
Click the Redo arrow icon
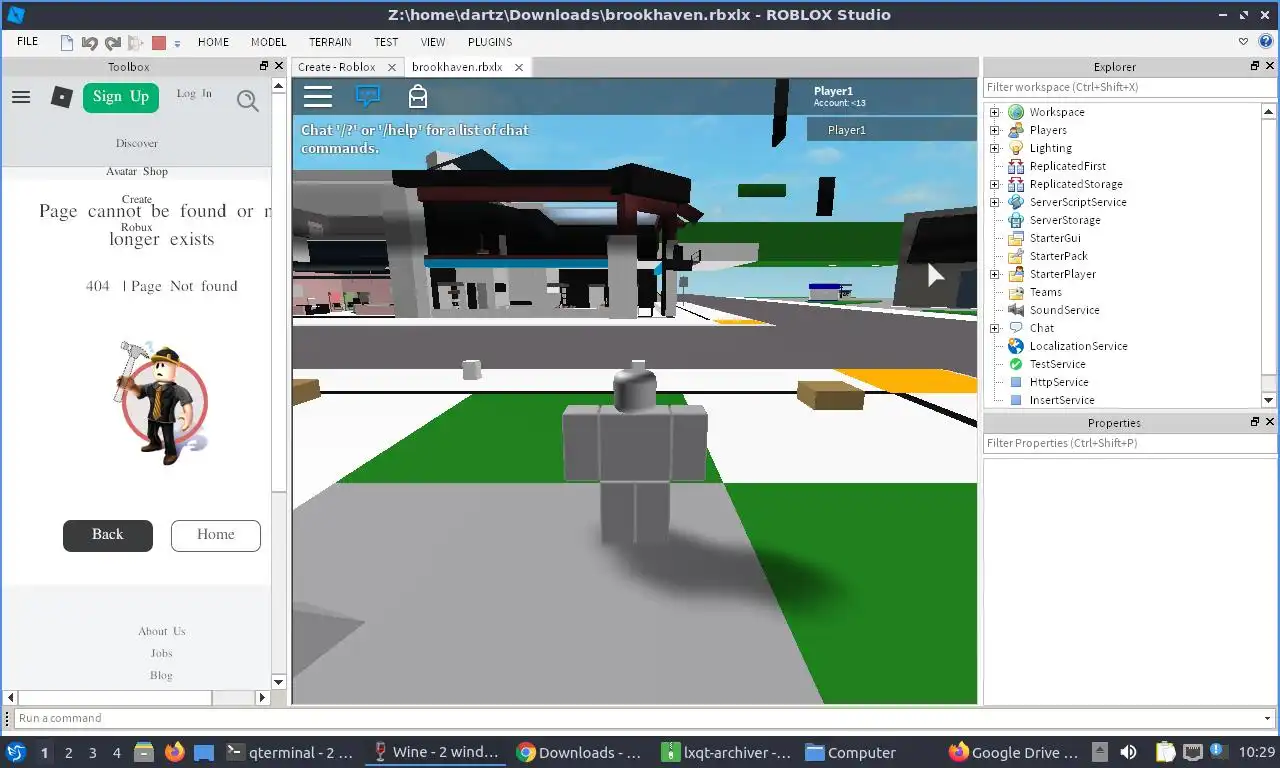[112, 43]
